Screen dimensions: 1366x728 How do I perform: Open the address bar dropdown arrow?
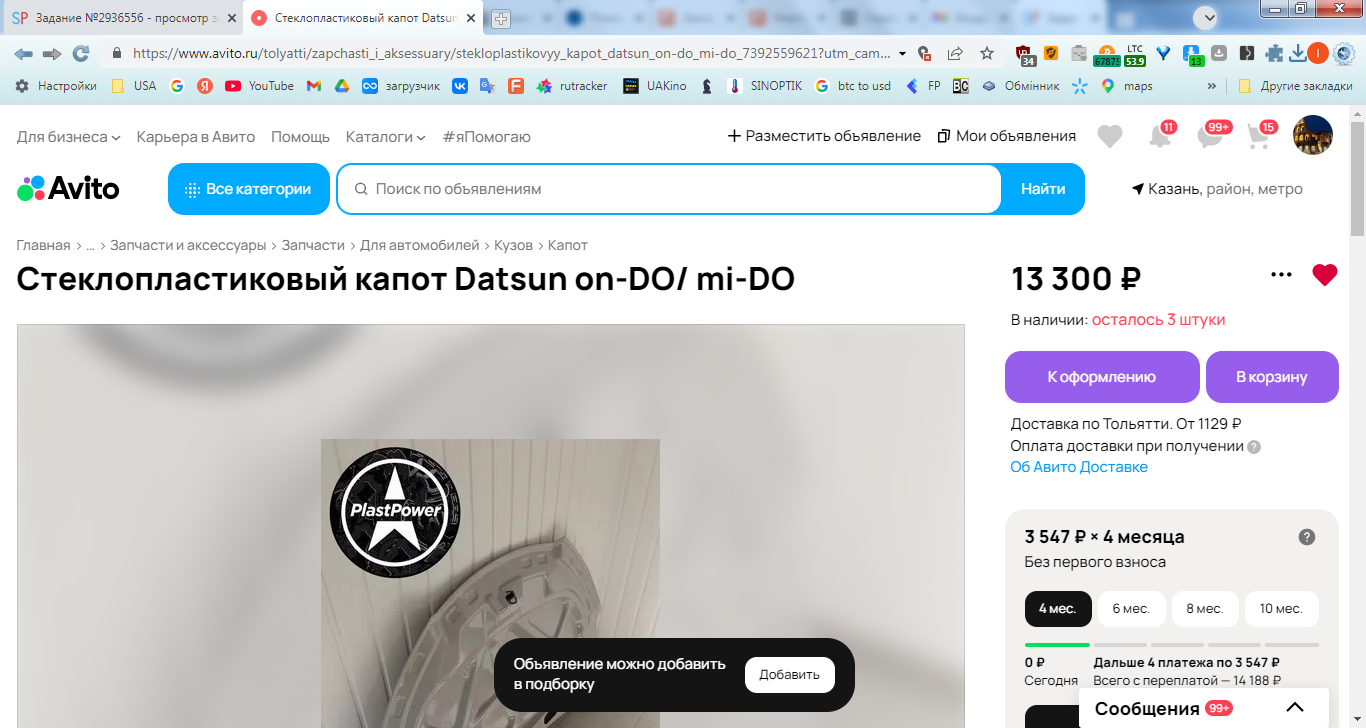[903, 53]
